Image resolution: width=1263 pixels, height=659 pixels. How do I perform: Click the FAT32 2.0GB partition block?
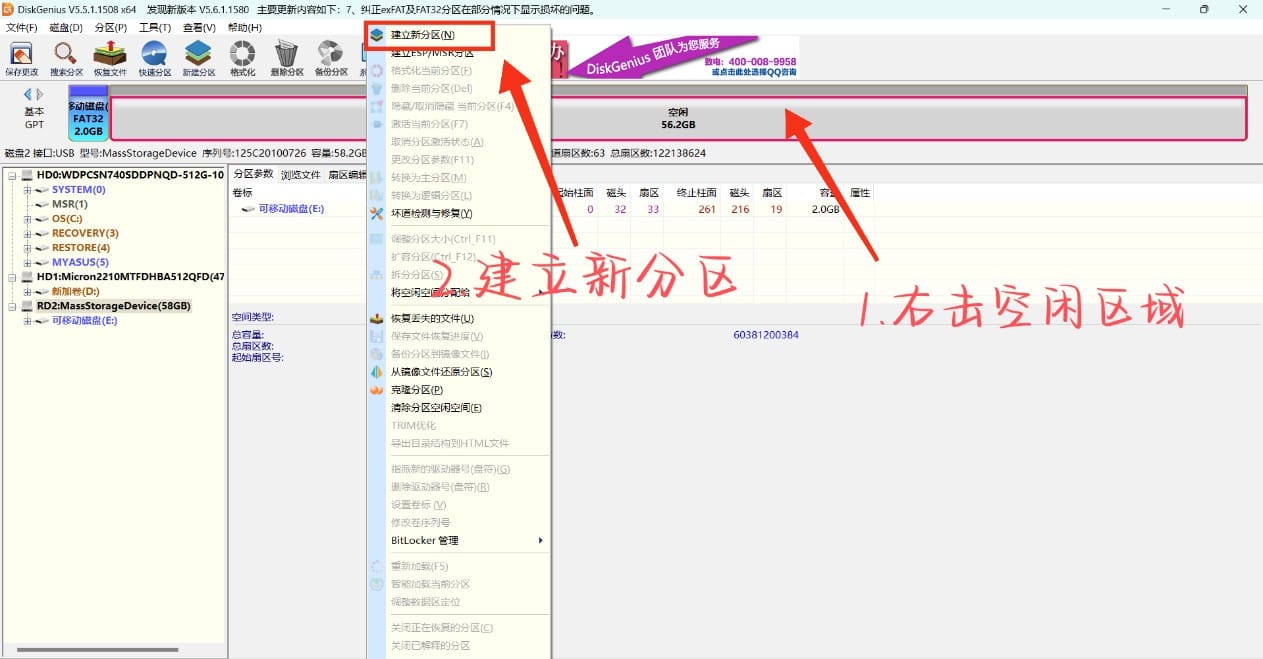pyautogui.click(x=88, y=120)
